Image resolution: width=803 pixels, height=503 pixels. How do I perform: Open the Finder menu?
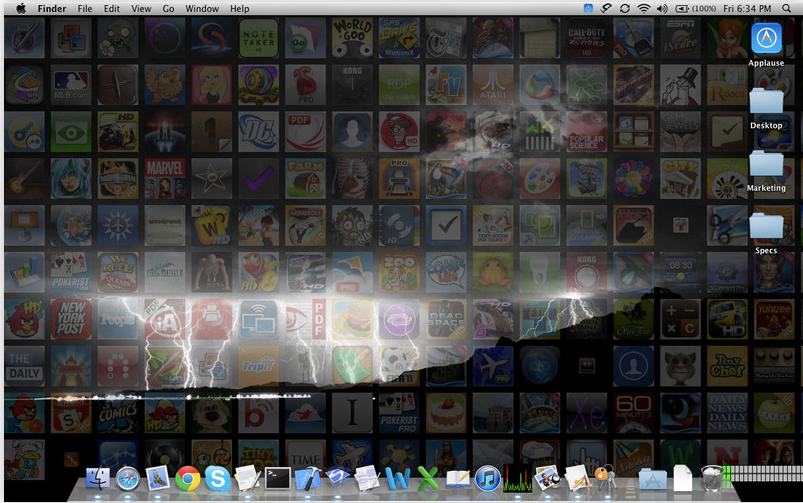[x=52, y=9]
